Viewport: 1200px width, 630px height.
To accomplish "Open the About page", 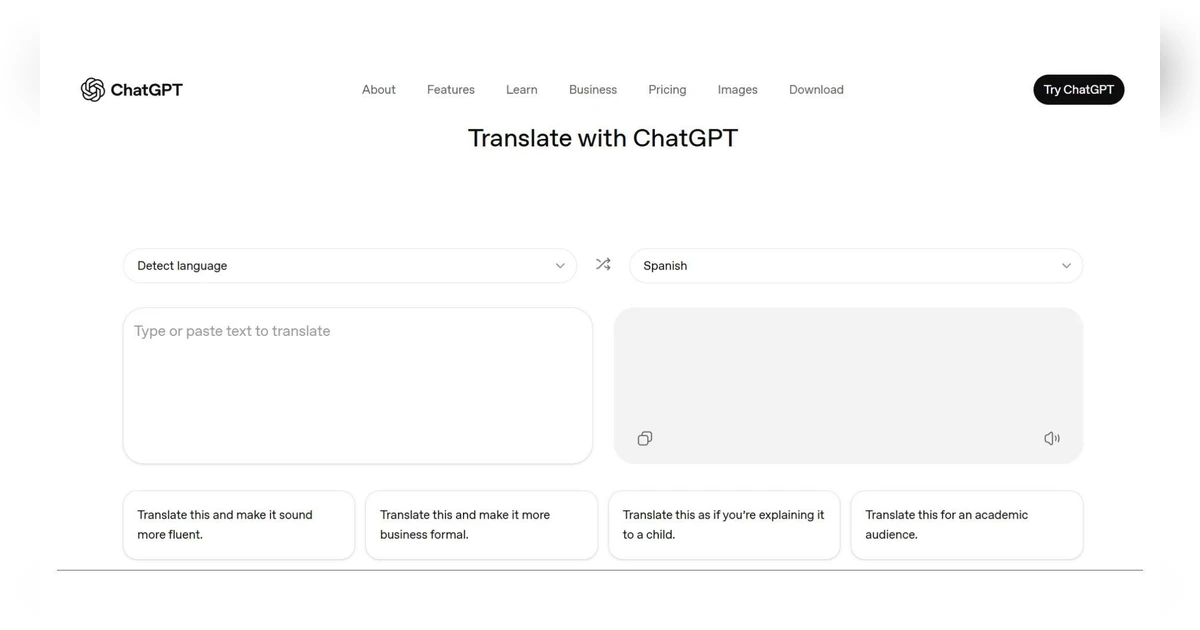I will point(378,89).
